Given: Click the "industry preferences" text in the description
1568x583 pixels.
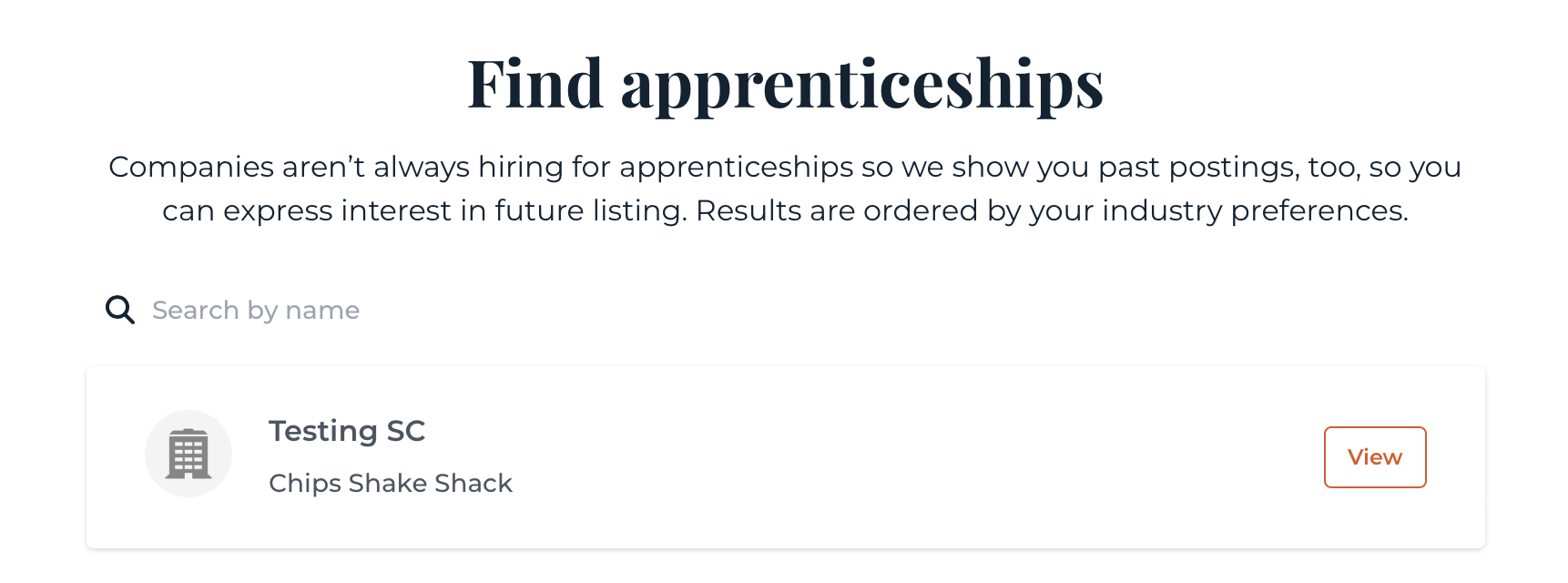Looking at the screenshot, I should [1255, 211].
